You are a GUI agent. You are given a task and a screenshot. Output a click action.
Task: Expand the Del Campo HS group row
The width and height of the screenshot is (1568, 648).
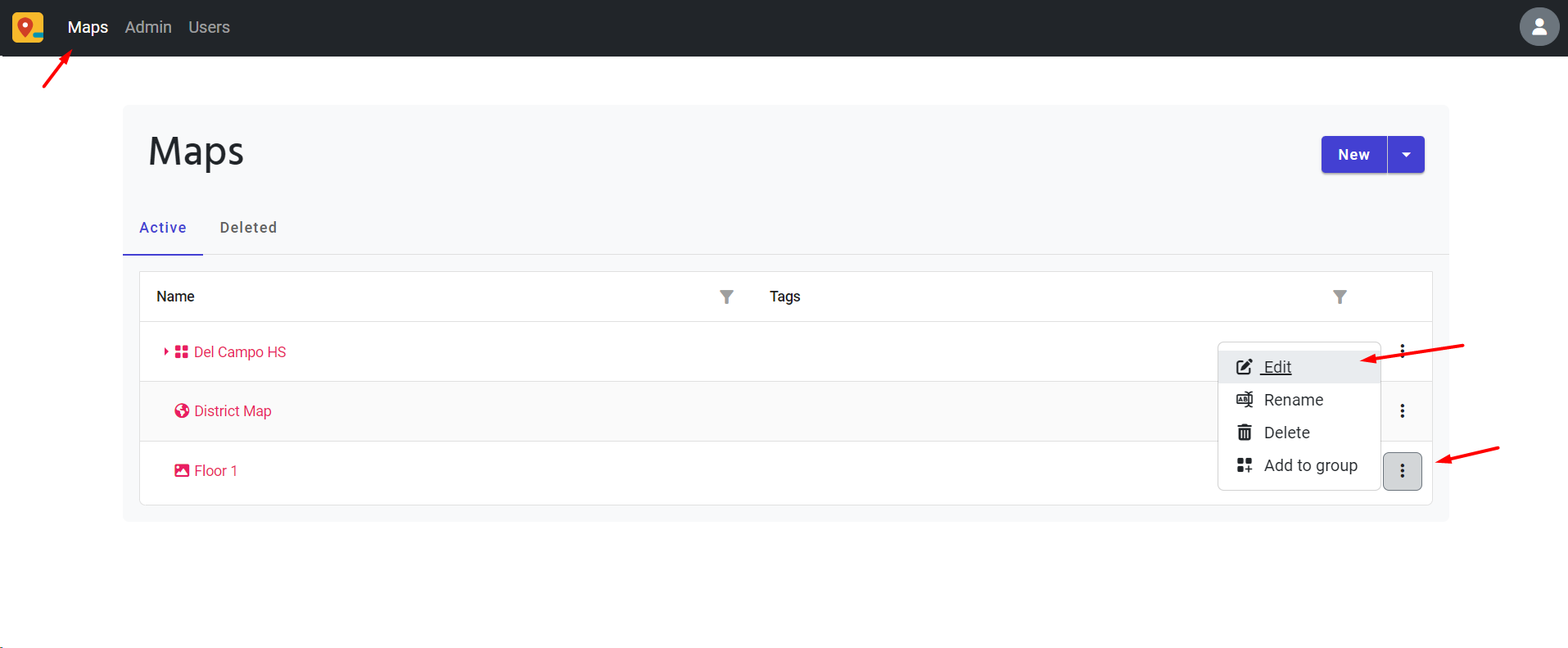click(166, 351)
